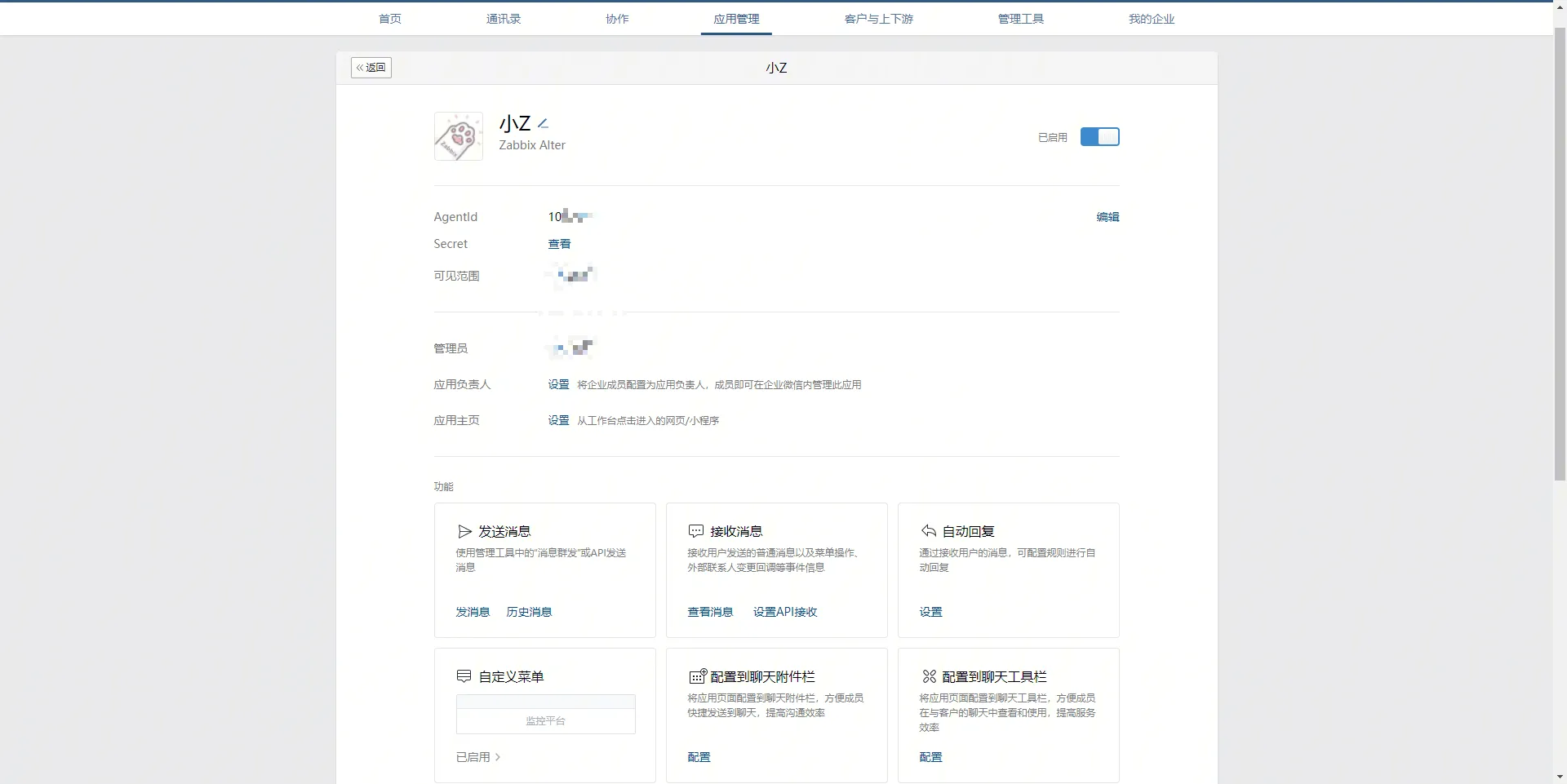Click the 自定义菜单 card title
This screenshot has width=1567, height=784.
click(x=511, y=677)
